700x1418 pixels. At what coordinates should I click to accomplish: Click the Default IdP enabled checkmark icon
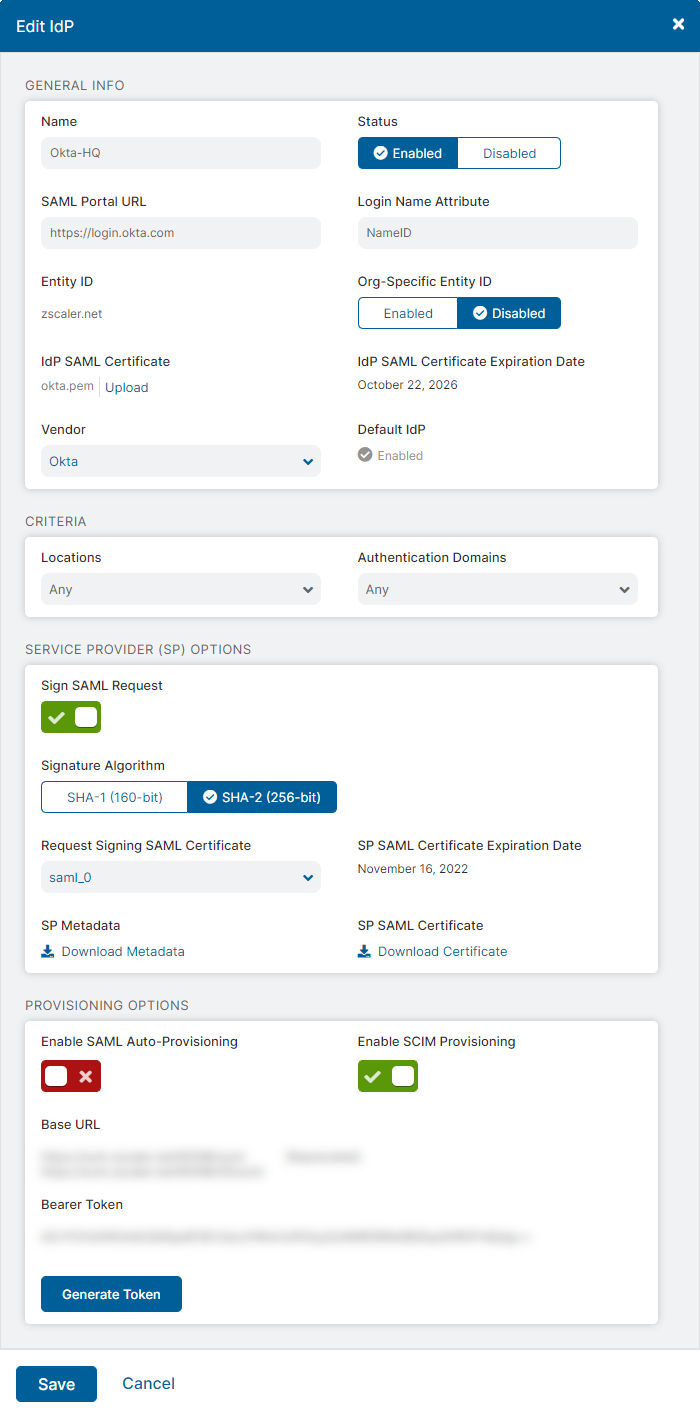[365, 455]
